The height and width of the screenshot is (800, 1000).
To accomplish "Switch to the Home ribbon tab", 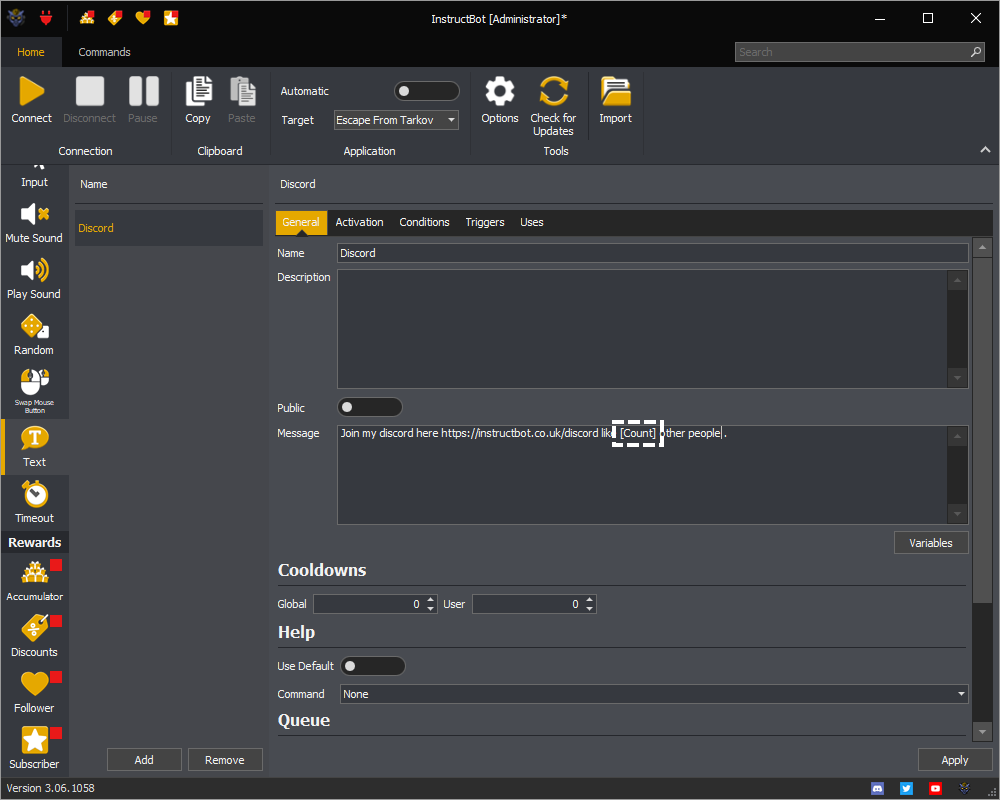I will point(31,52).
